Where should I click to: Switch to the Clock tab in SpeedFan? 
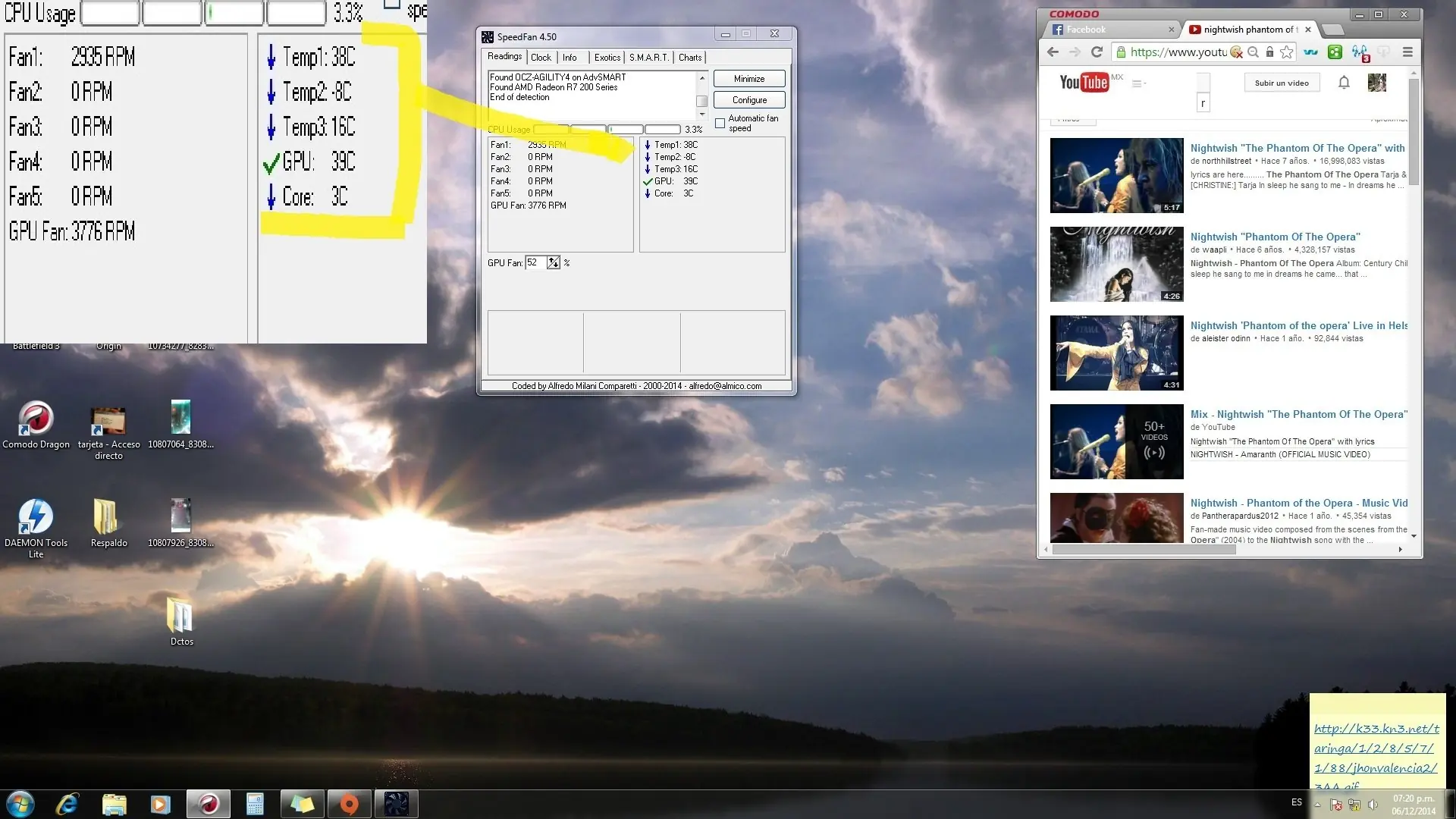pos(541,58)
